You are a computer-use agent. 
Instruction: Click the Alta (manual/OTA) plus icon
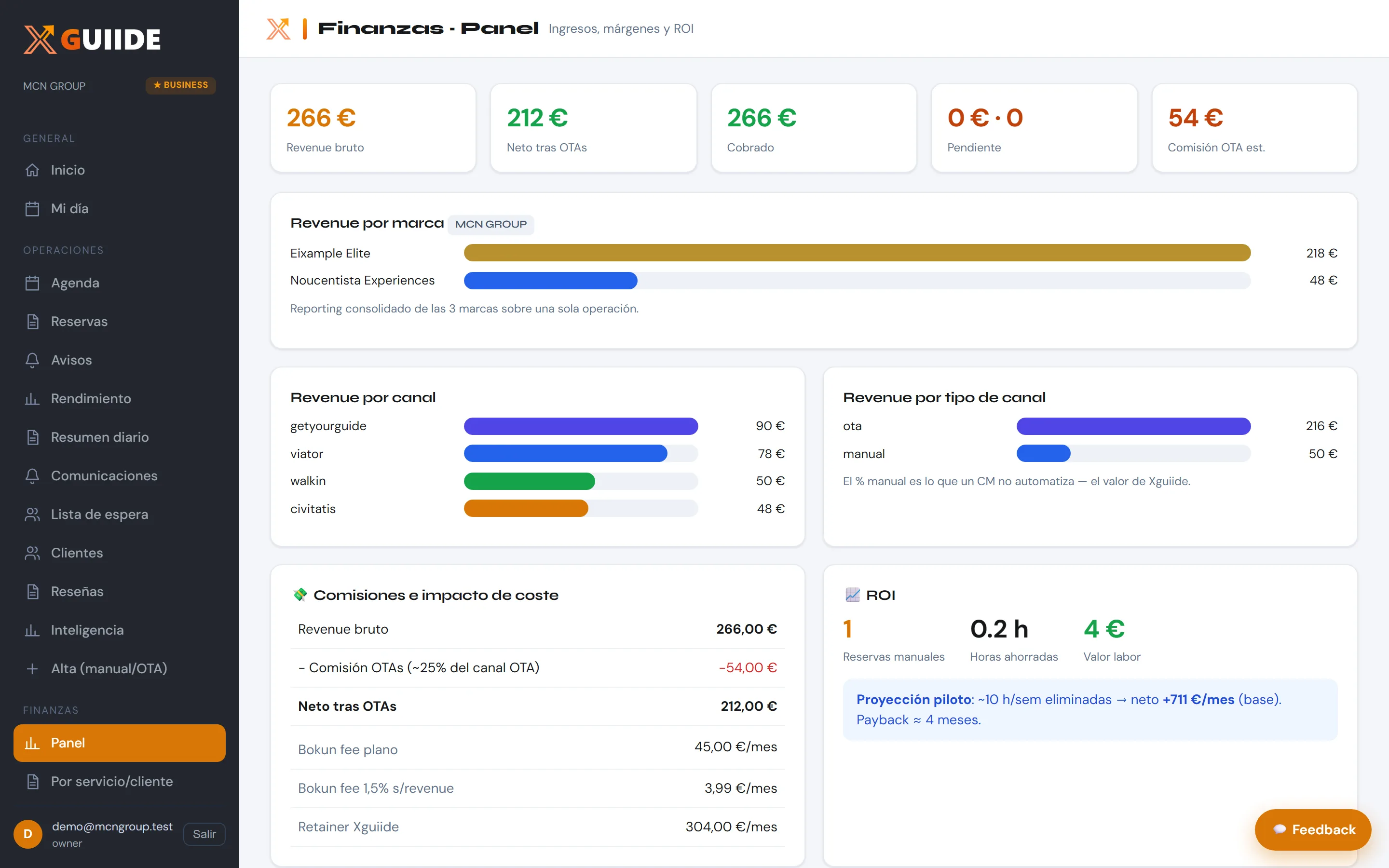[x=32, y=668]
